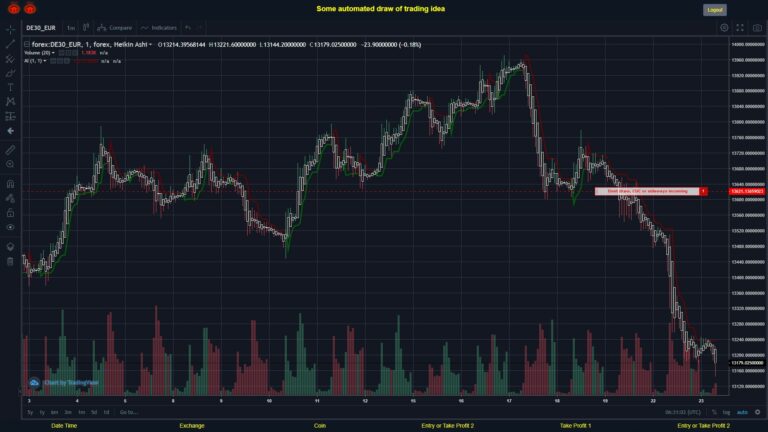Click the Date Time column header
The height and width of the screenshot is (432, 768).
pyautogui.click(x=64, y=426)
